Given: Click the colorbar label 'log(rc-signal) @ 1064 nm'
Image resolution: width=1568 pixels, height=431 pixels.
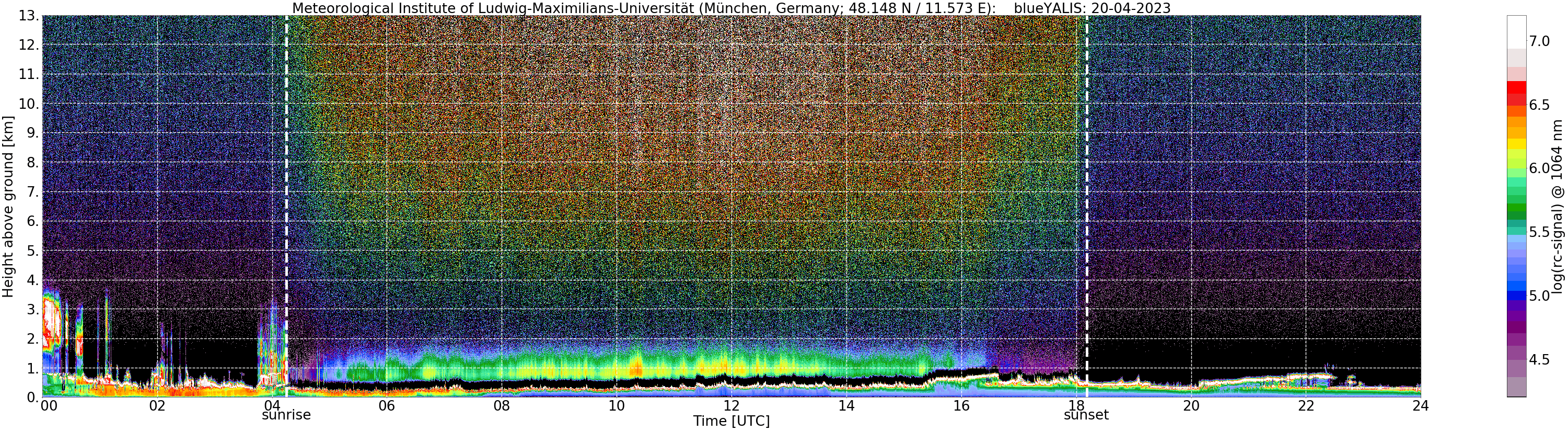Looking at the screenshot, I should (1558, 207).
